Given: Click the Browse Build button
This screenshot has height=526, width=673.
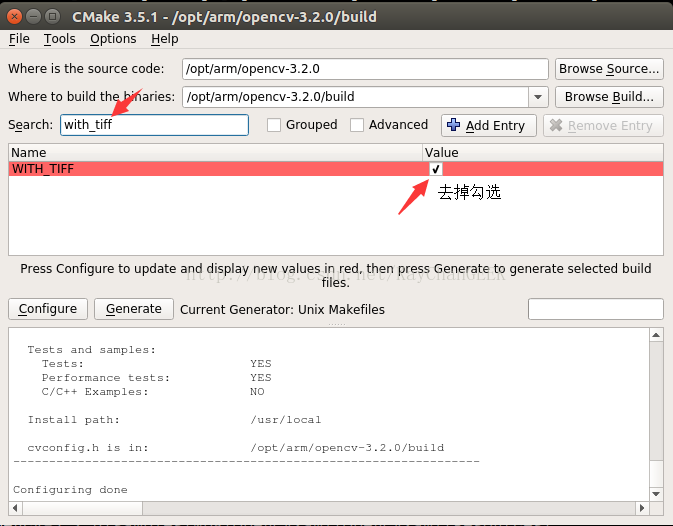Looking at the screenshot, I should click(609, 97).
